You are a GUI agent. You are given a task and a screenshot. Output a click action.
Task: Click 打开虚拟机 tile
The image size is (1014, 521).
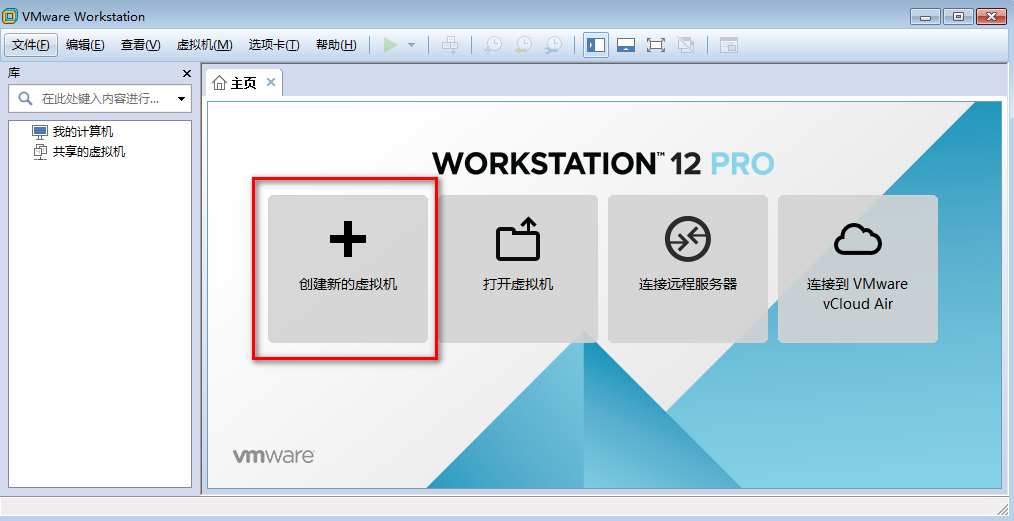518,269
